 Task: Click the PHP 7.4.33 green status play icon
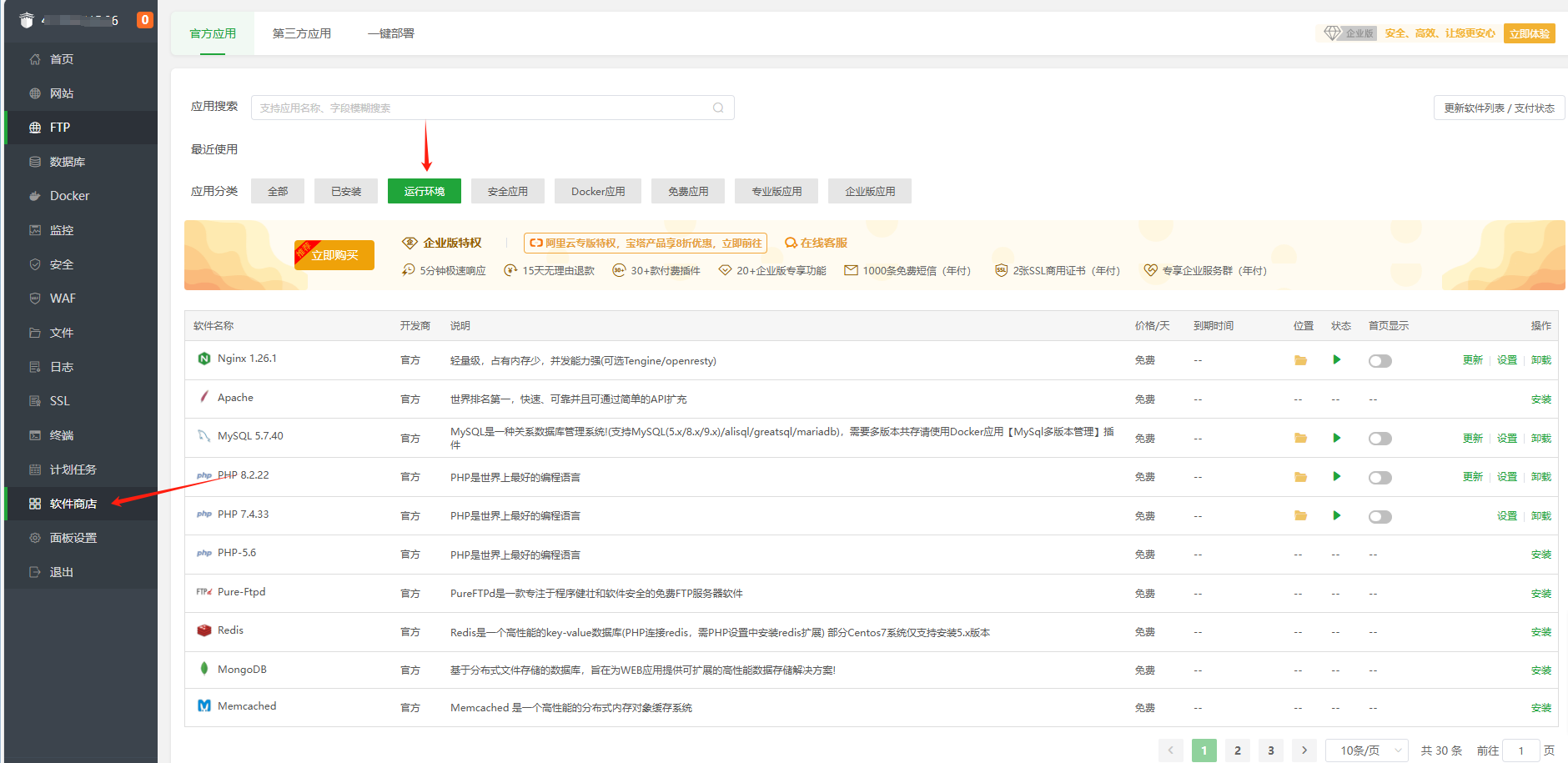pos(1337,515)
